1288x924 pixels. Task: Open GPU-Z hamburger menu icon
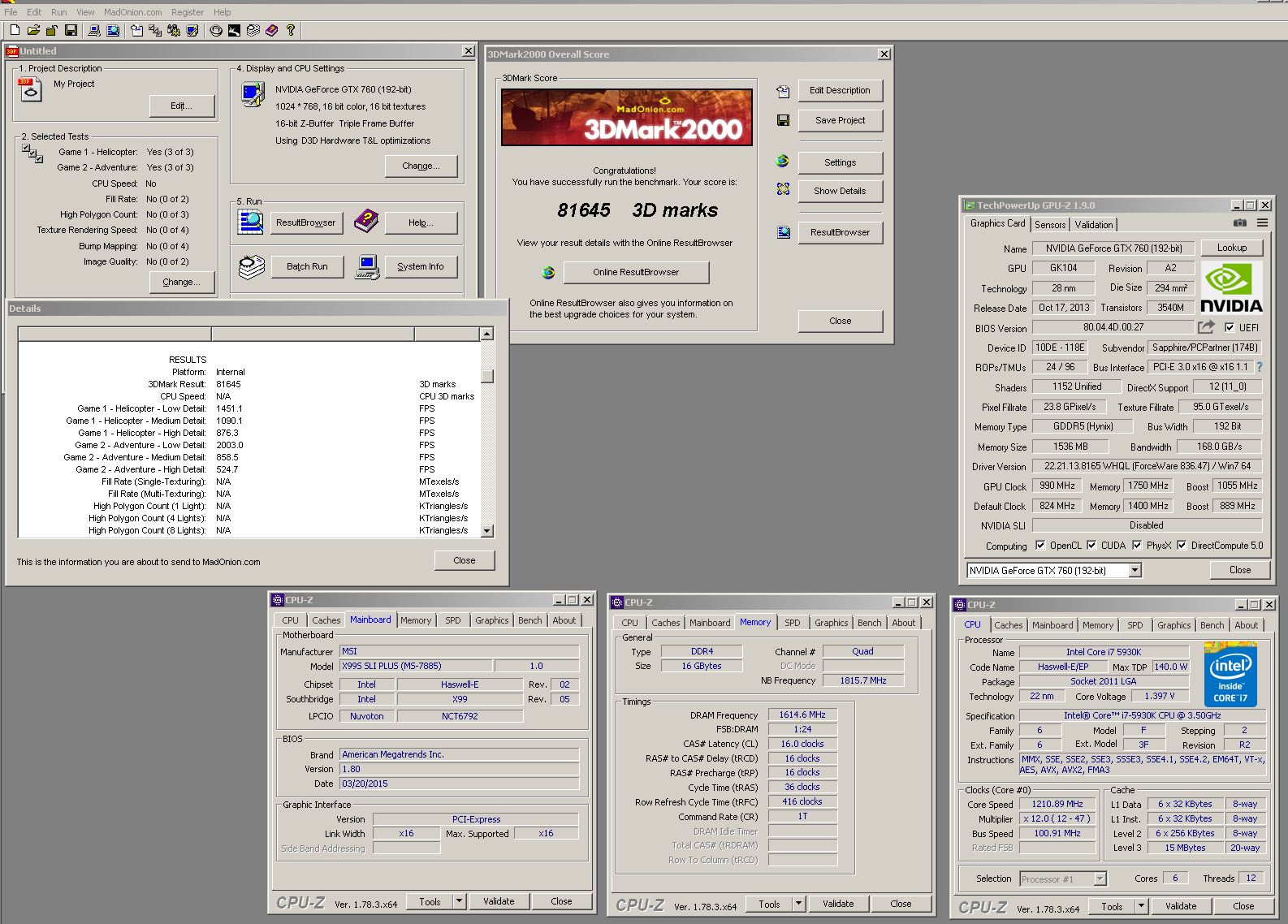pos(1262,222)
